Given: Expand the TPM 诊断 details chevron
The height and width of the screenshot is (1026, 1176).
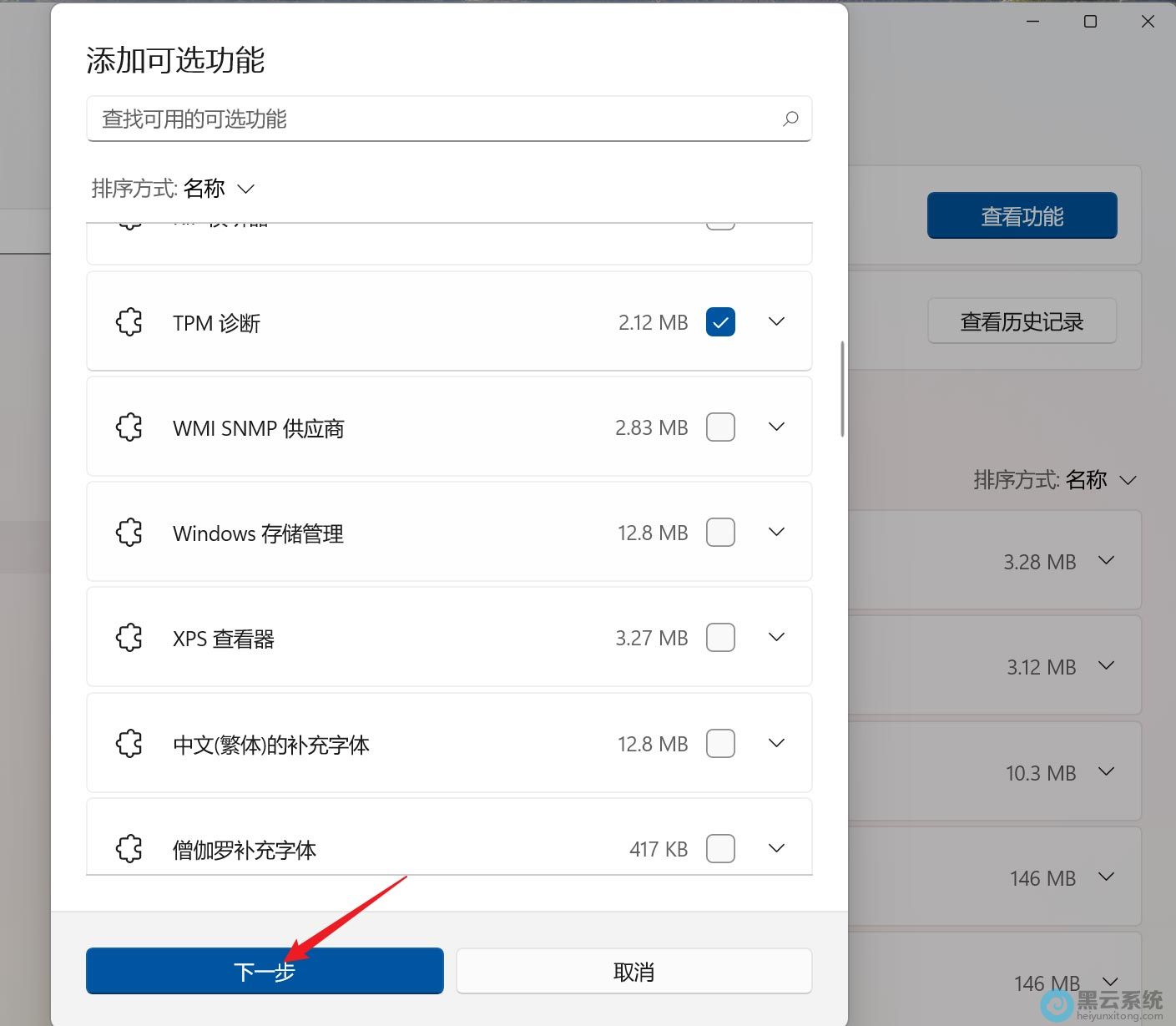Looking at the screenshot, I should click(x=775, y=321).
